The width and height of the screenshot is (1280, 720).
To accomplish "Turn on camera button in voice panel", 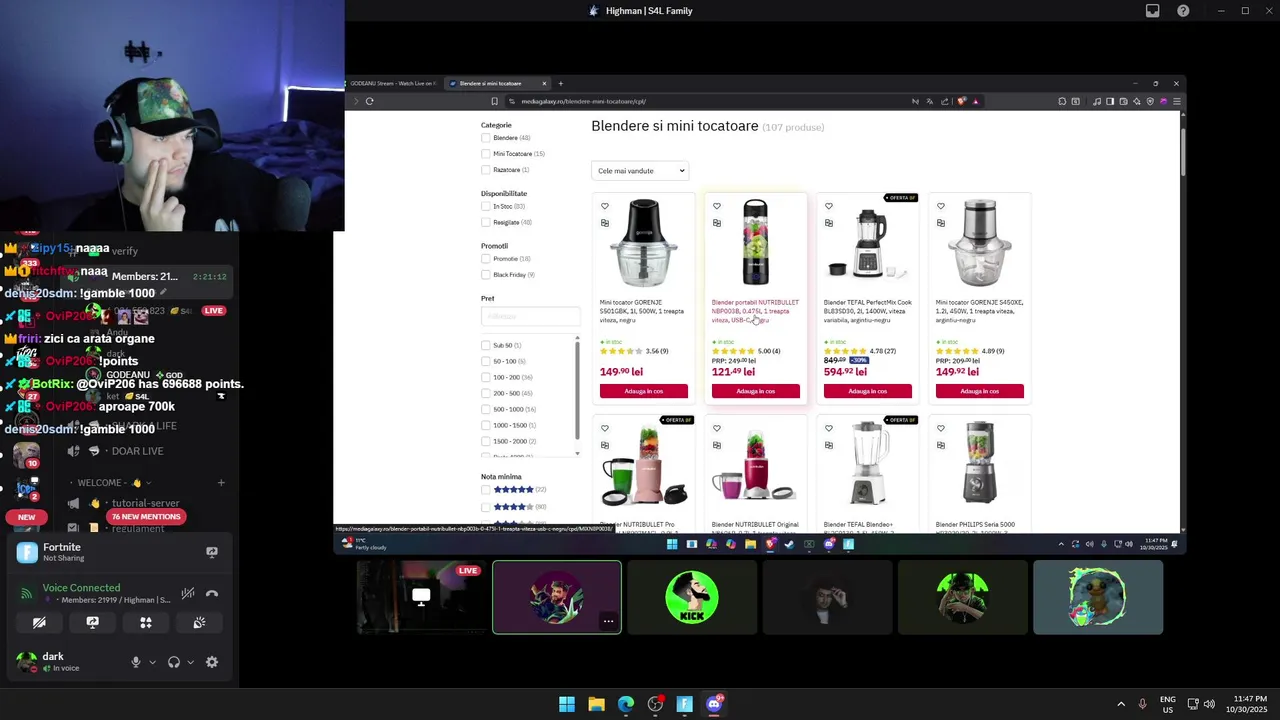I will click(x=39, y=622).
